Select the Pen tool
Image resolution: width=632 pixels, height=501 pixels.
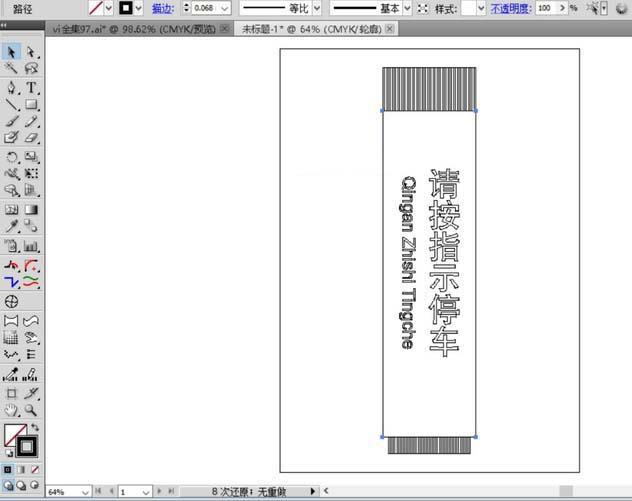(11, 87)
